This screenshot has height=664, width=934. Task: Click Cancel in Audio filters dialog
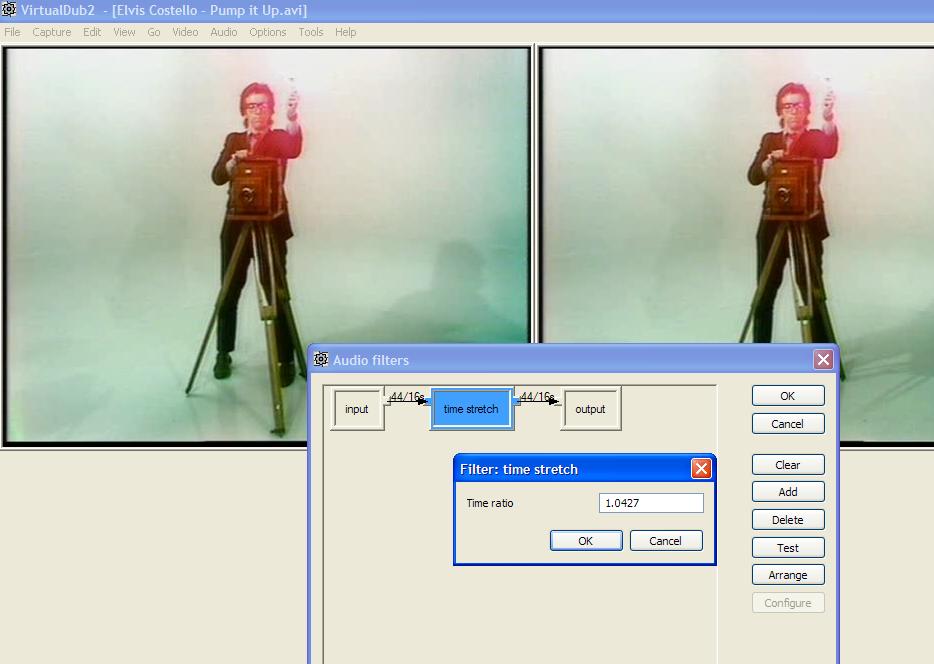point(788,424)
